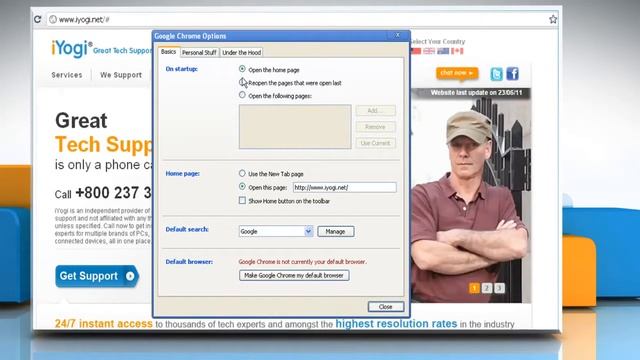
Task: Click the iYogi logo
Action: 72,49
